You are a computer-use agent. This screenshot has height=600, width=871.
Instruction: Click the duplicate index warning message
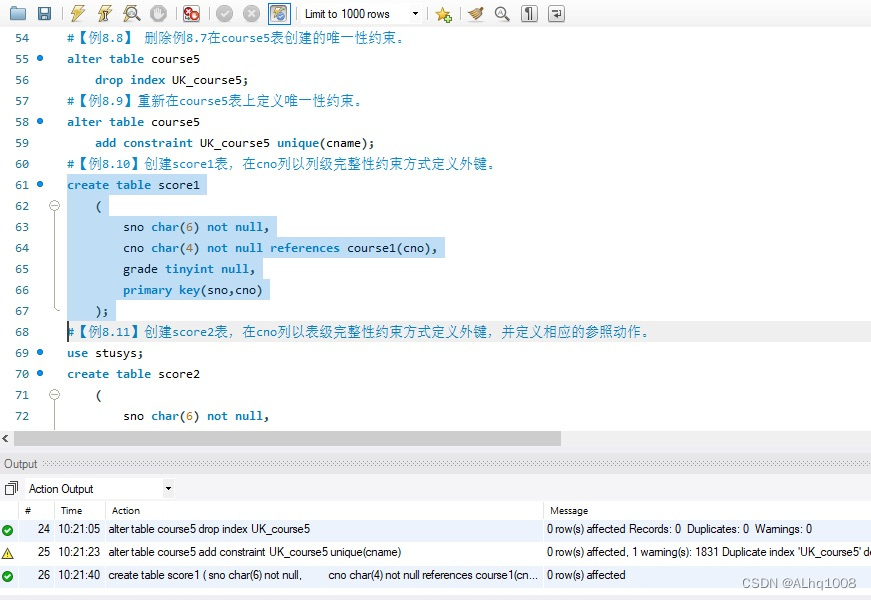(x=708, y=552)
